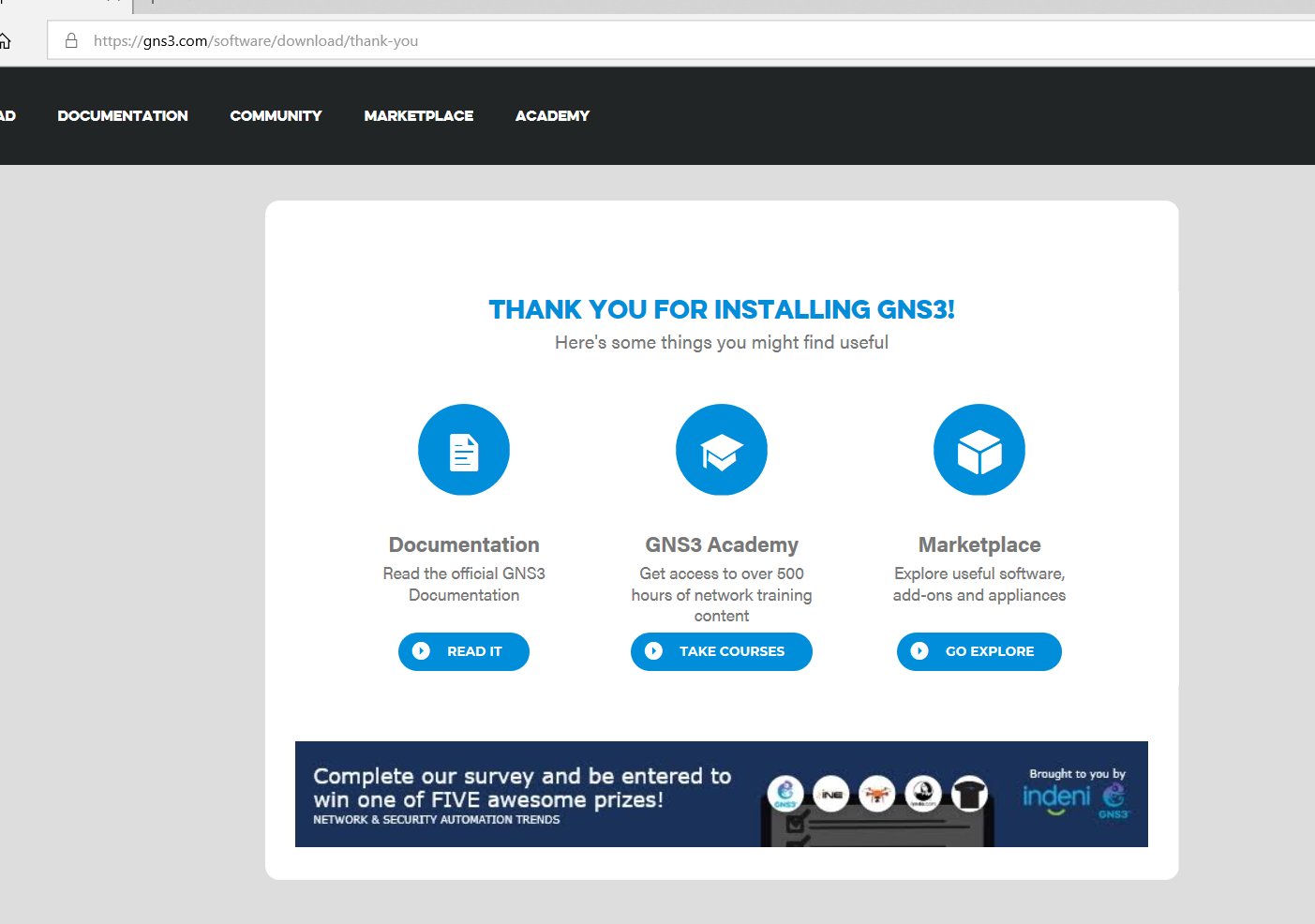
Task: Click 'Read the official GNS3 Documentation' text
Action: point(464,584)
